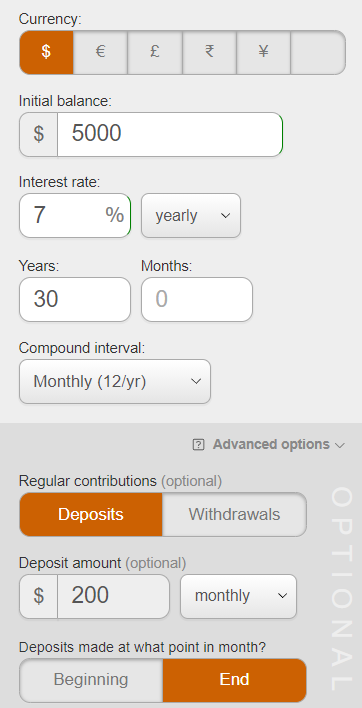Open the monthly deposit frequency dropdown

[x=238, y=596]
